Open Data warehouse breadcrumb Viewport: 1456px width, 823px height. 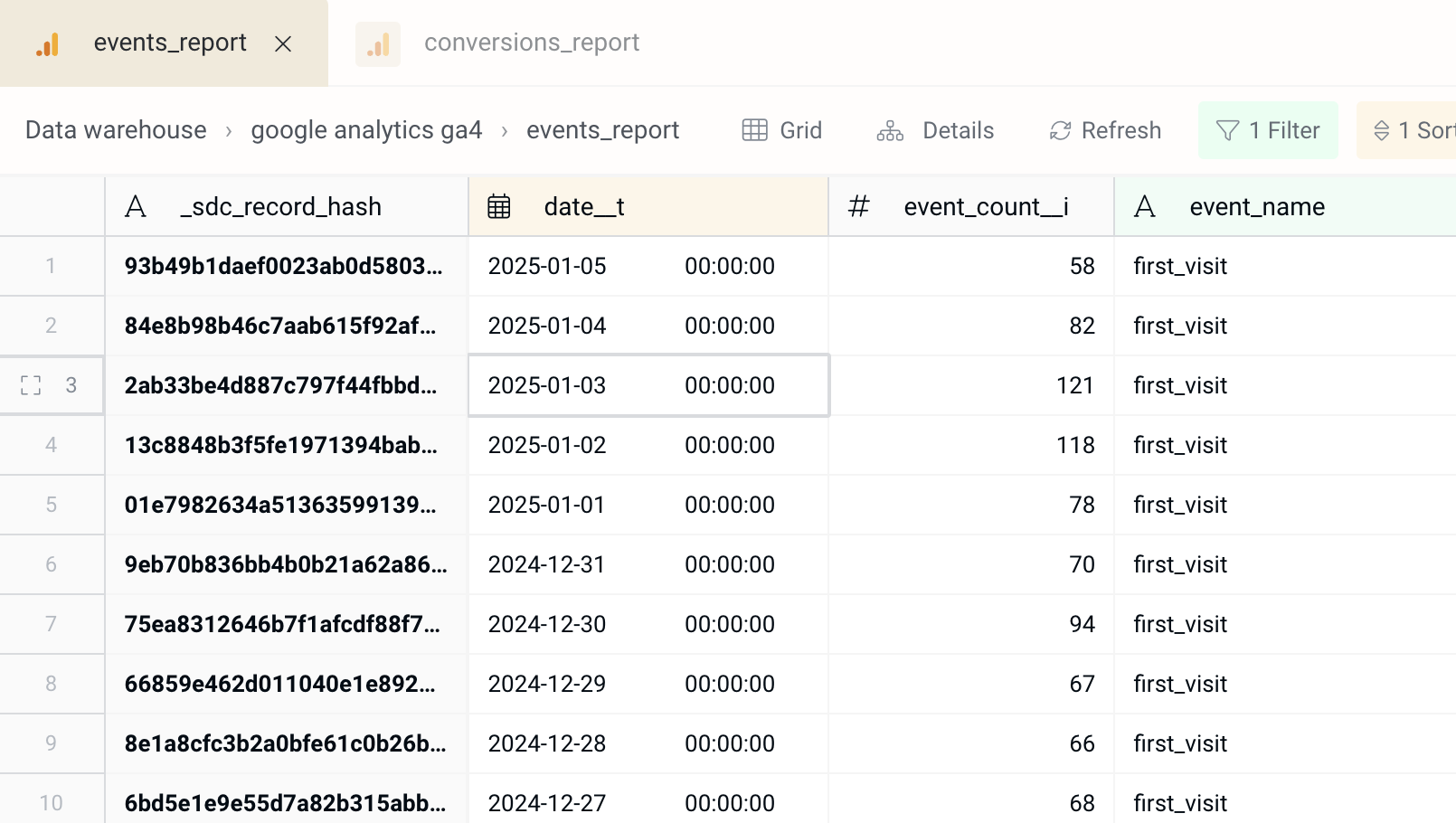[x=116, y=130]
